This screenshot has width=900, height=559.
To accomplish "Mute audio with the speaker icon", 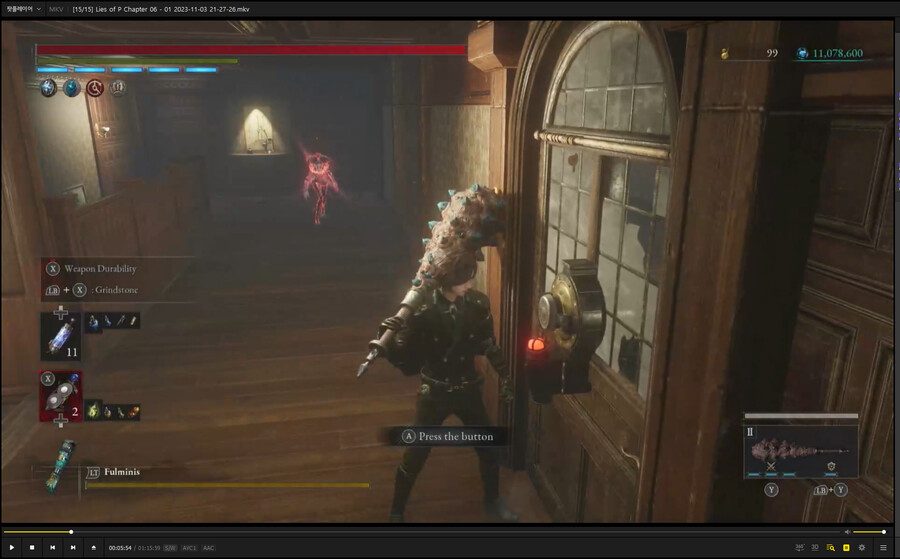I will [x=847, y=532].
